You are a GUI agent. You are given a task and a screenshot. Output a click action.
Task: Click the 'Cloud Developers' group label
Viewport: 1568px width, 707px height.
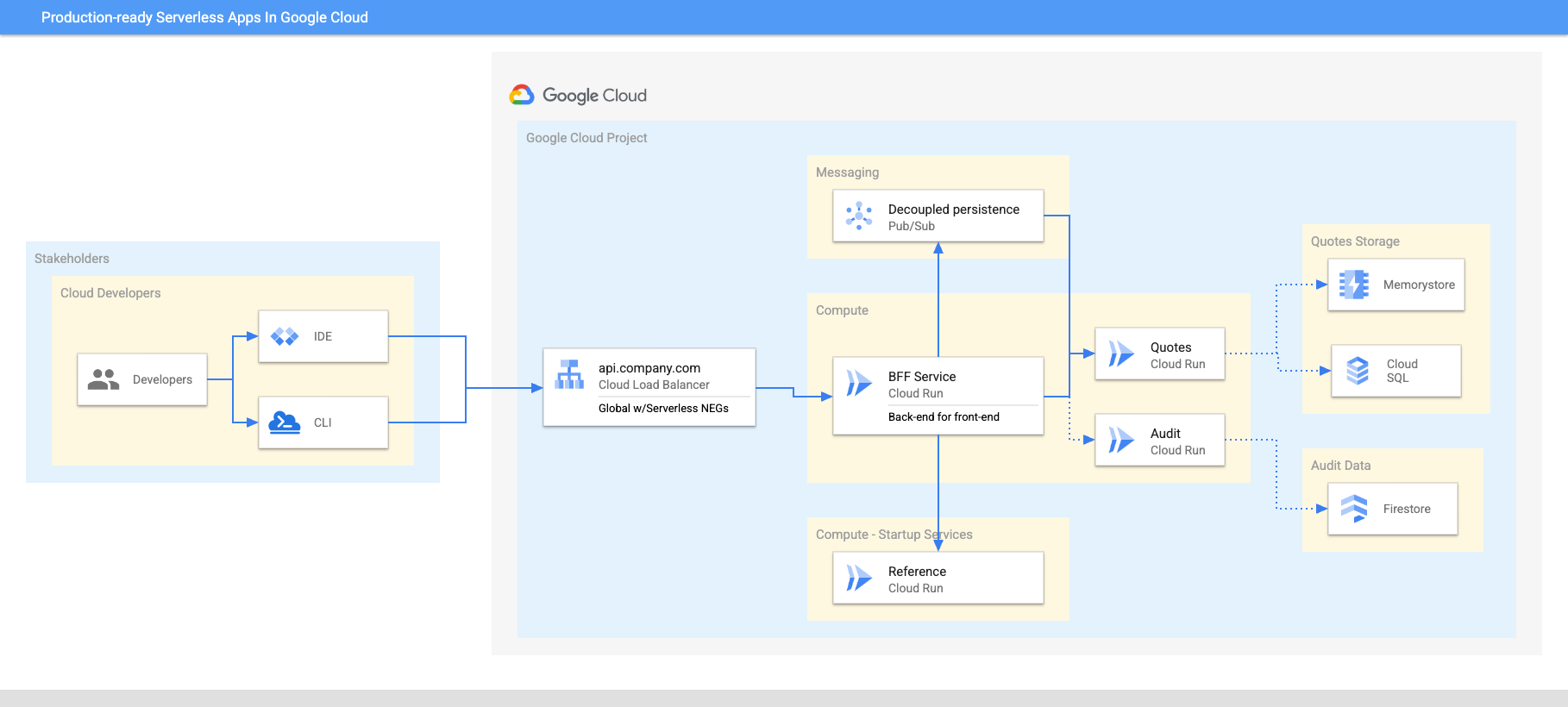pos(110,293)
